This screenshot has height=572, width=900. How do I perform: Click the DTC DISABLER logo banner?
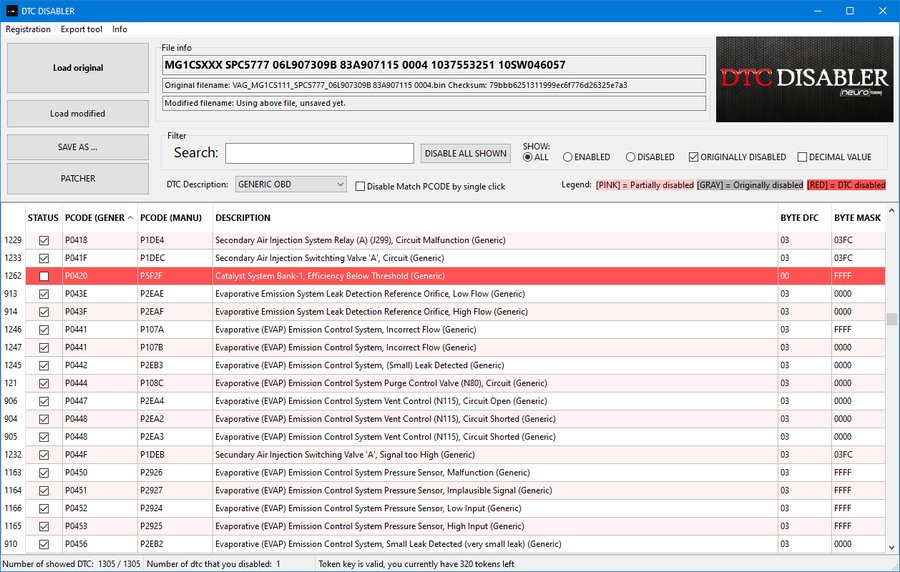804,79
